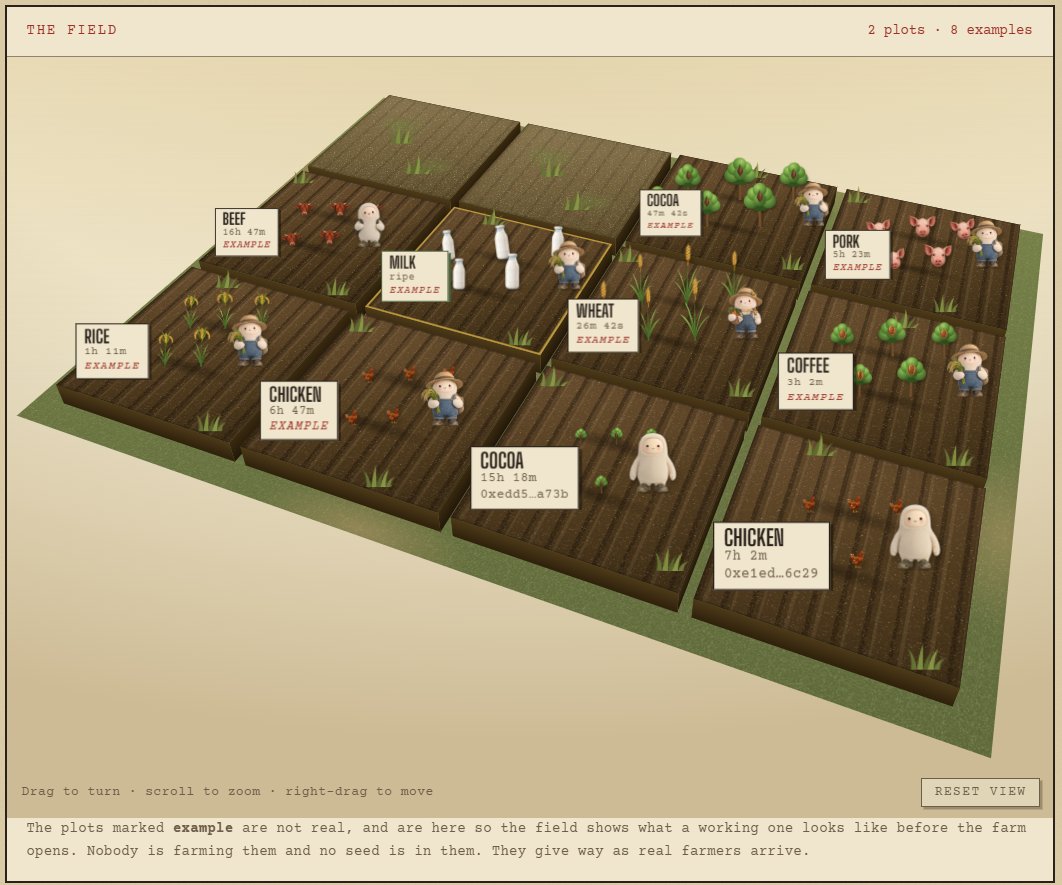Image resolution: width=1062 pixels, height=885 pixels.
Task: Click the RESET VIEW button
Action: [980, 792]
